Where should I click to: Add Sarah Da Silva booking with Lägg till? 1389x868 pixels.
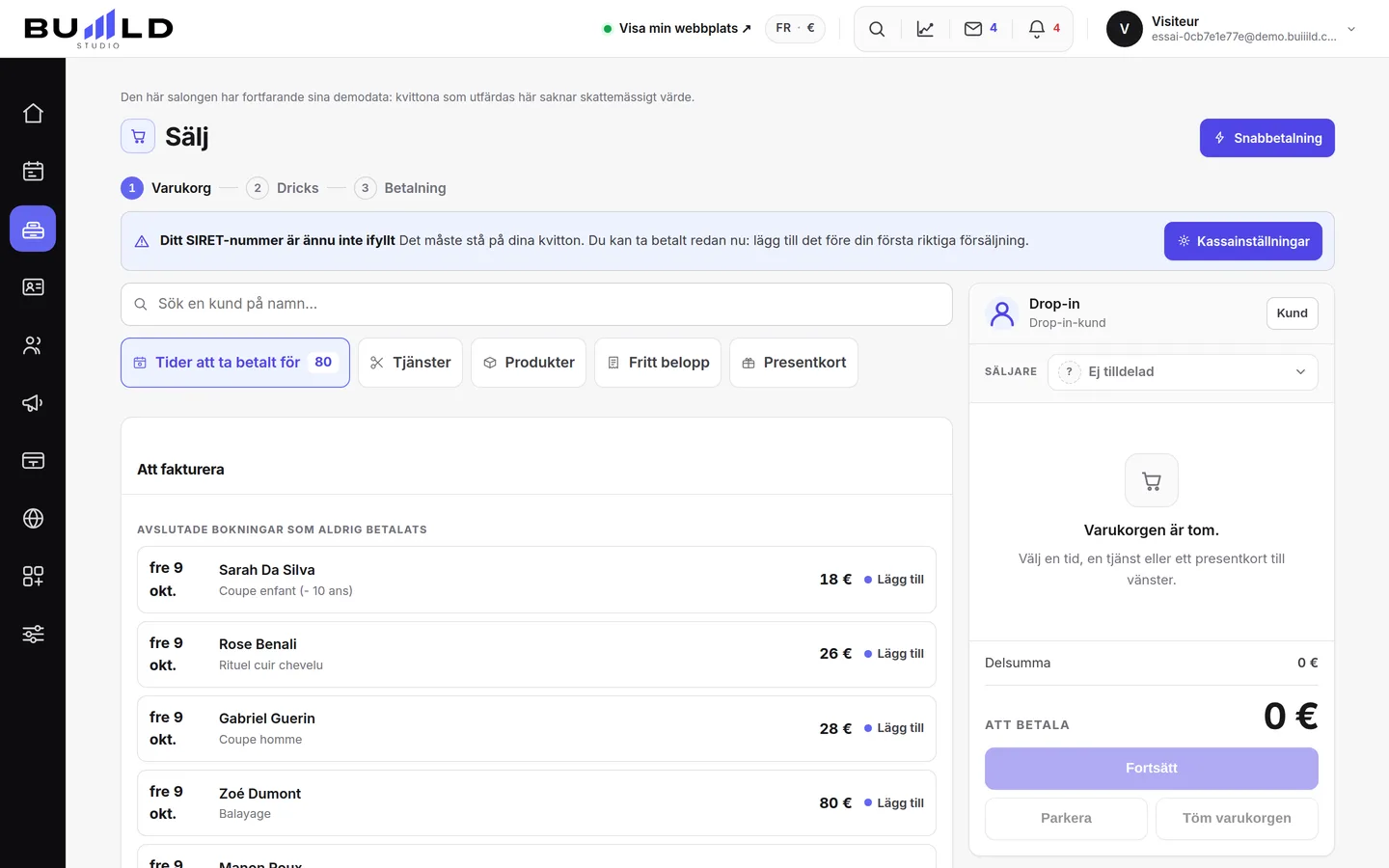pyautogui.click(x=894, y=580)
